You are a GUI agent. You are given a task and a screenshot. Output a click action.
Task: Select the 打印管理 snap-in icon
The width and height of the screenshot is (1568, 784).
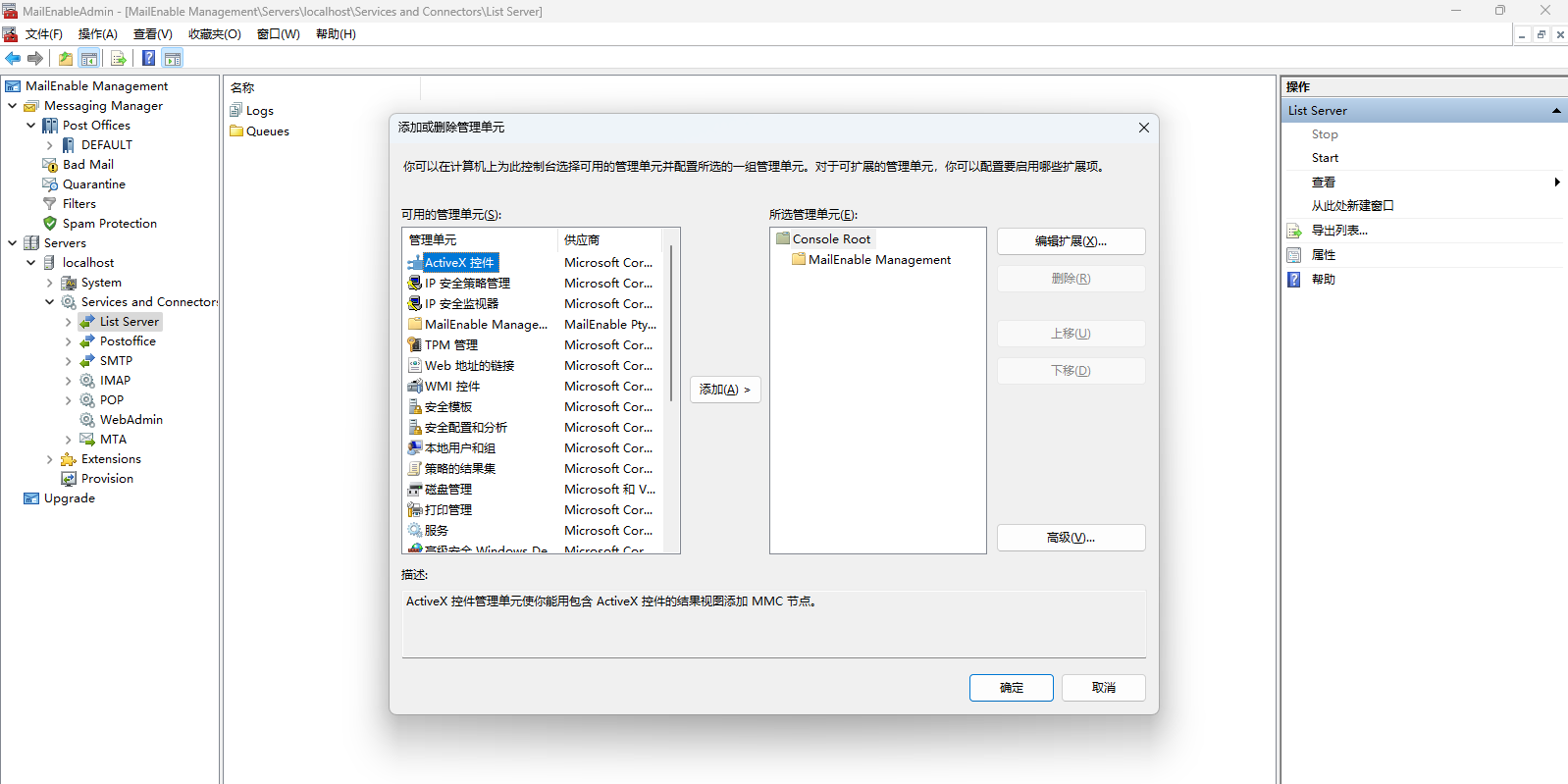pos(415,510)
